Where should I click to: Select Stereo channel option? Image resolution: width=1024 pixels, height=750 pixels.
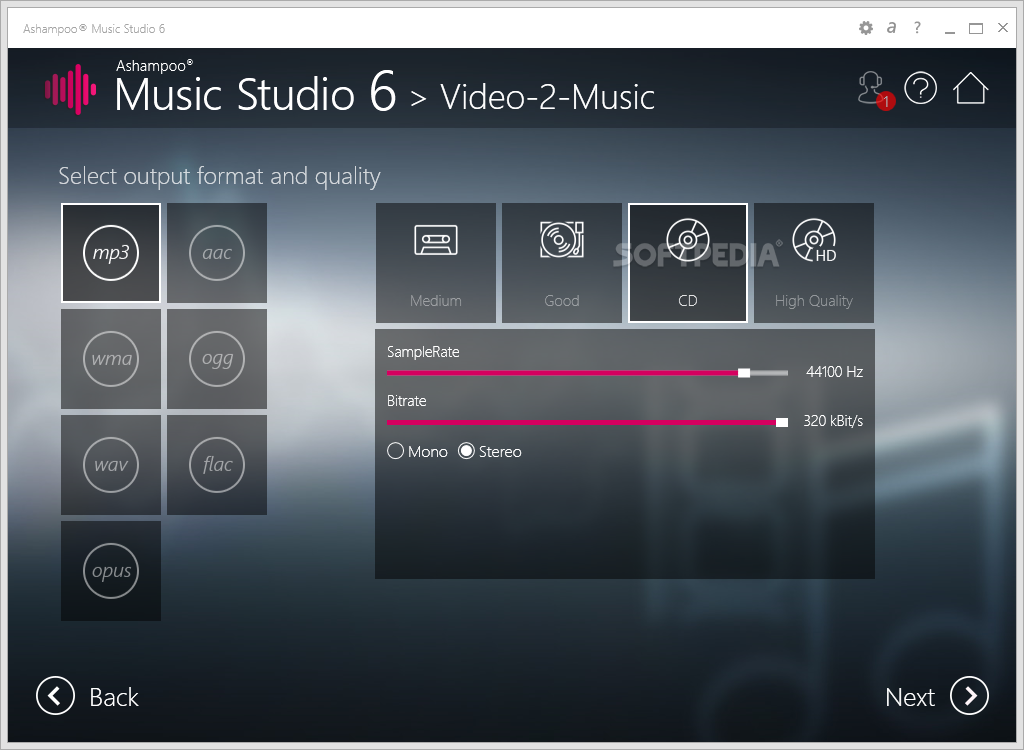pyautogui.click(x=490, y=451)
